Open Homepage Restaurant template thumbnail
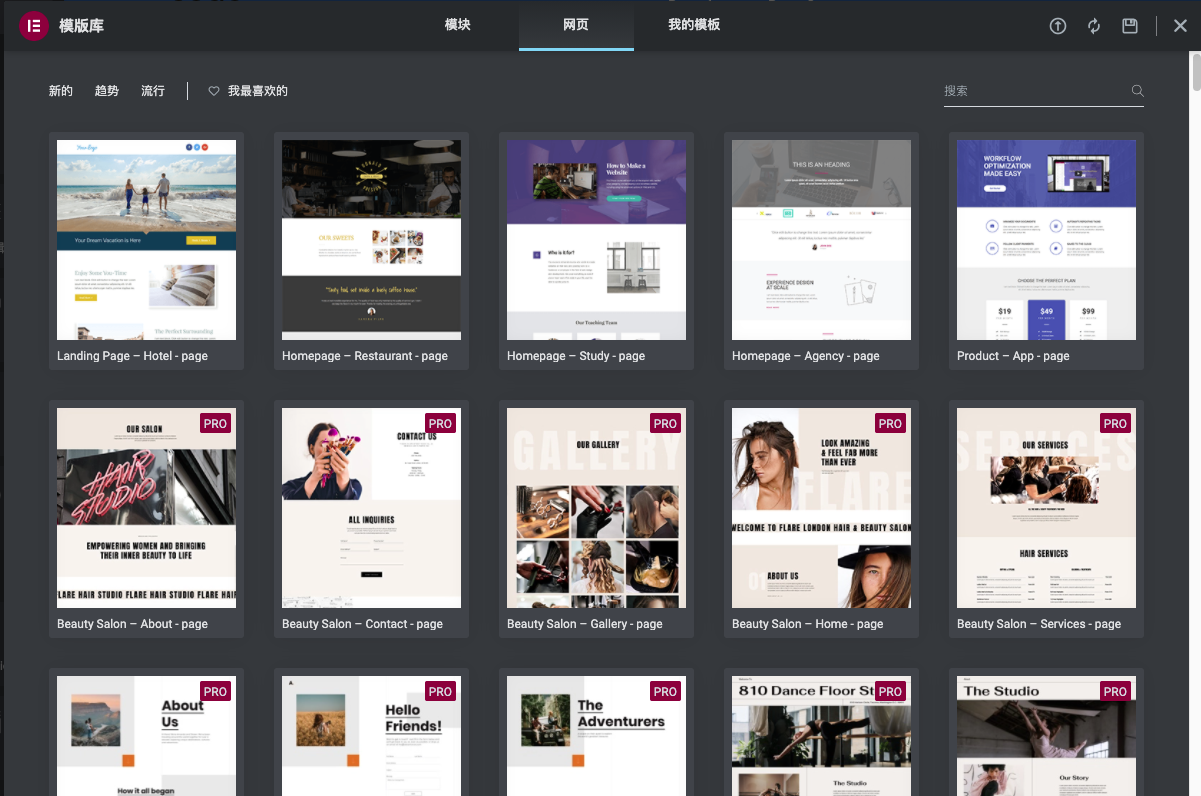The width and height of the screenshot is (1201, 796). click(371, 240)
